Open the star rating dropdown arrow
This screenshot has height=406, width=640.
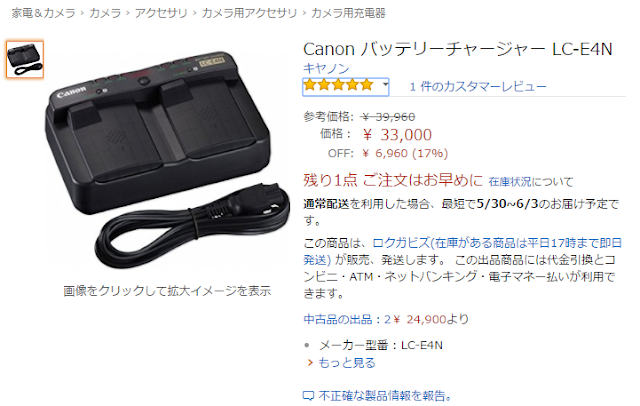[385, 85]
